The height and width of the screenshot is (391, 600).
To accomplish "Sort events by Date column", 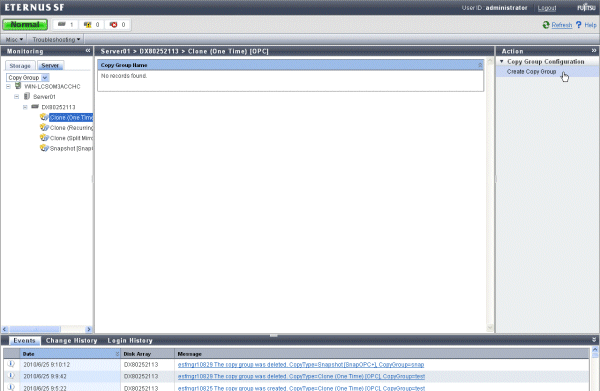I will pyautogui.click(x=70, y=354).
